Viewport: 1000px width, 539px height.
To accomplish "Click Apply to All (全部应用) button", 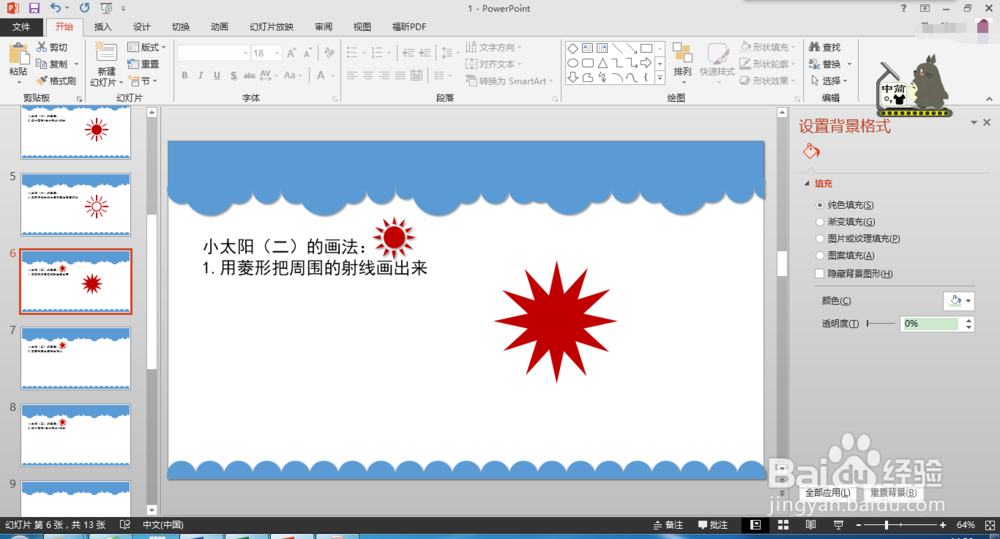I will pos(828,492).
